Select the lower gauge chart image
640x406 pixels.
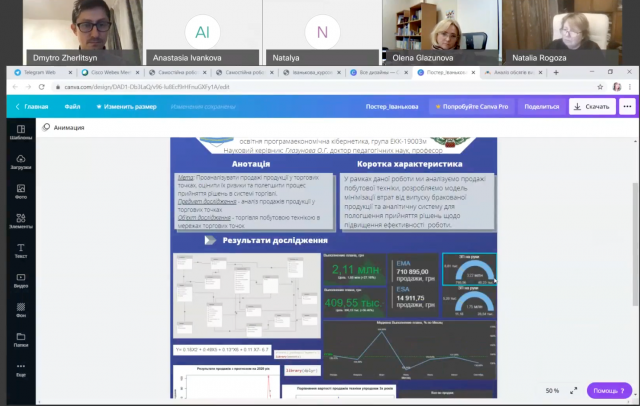469,302
